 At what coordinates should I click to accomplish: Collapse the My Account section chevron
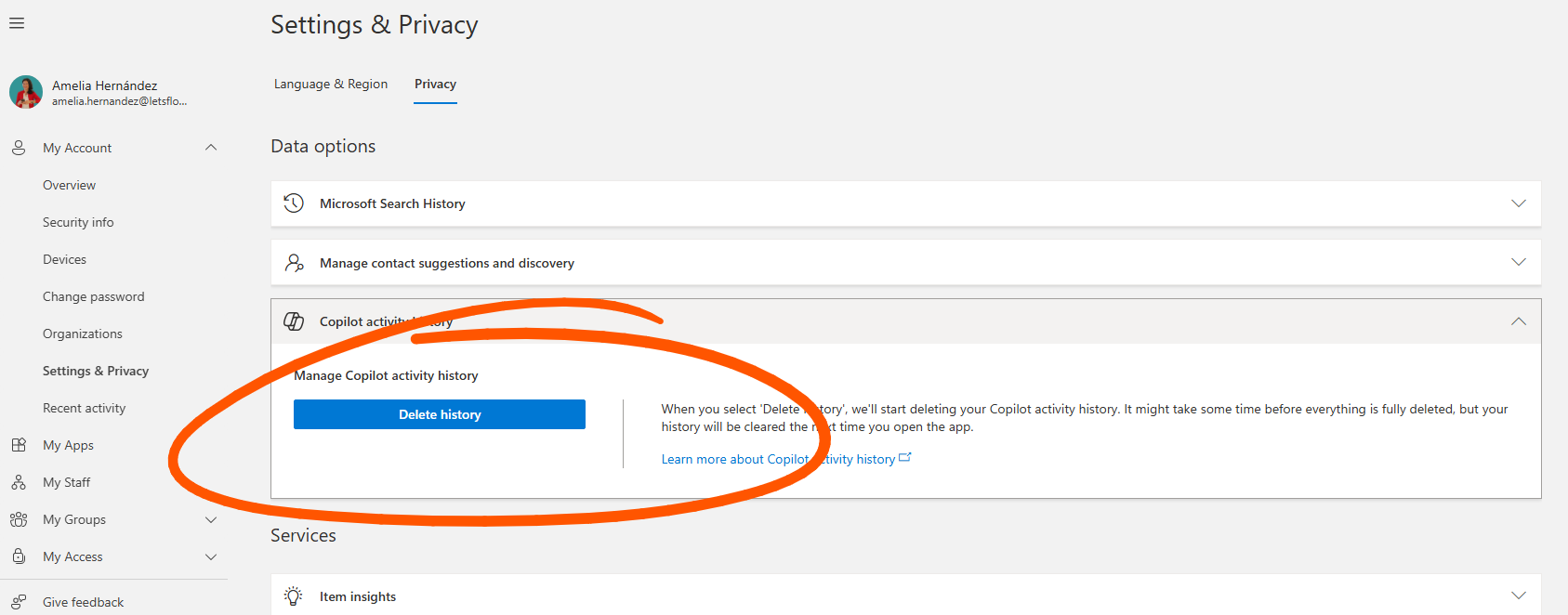coord(211,148)
